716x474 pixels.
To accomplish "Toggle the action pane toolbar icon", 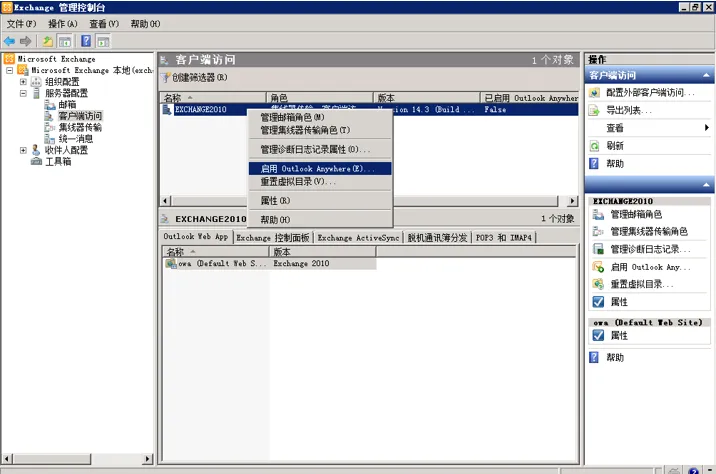I will tap(103, 42).
